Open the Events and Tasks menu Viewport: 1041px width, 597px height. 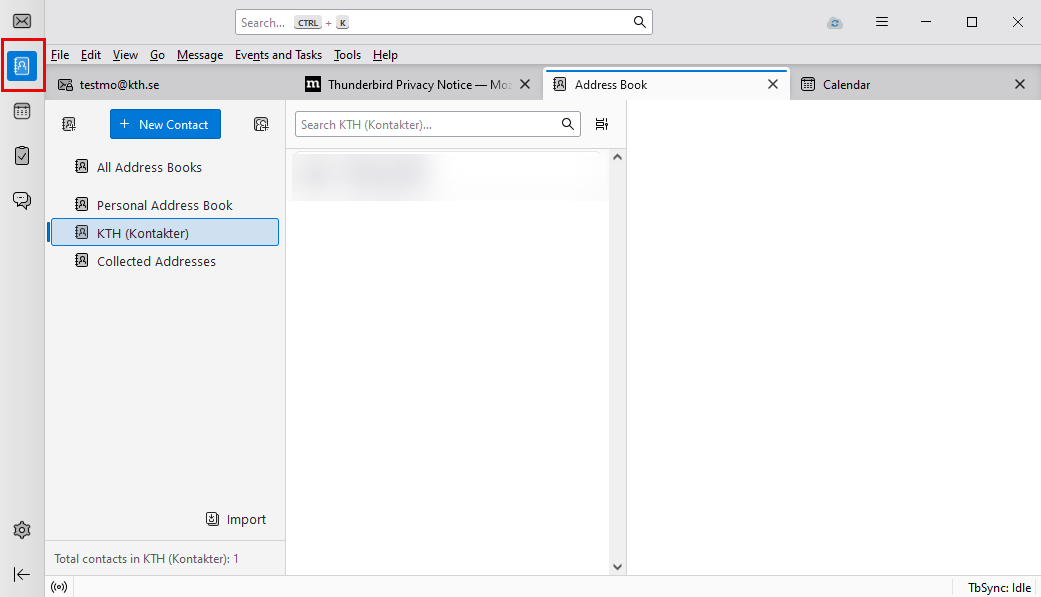278,55
